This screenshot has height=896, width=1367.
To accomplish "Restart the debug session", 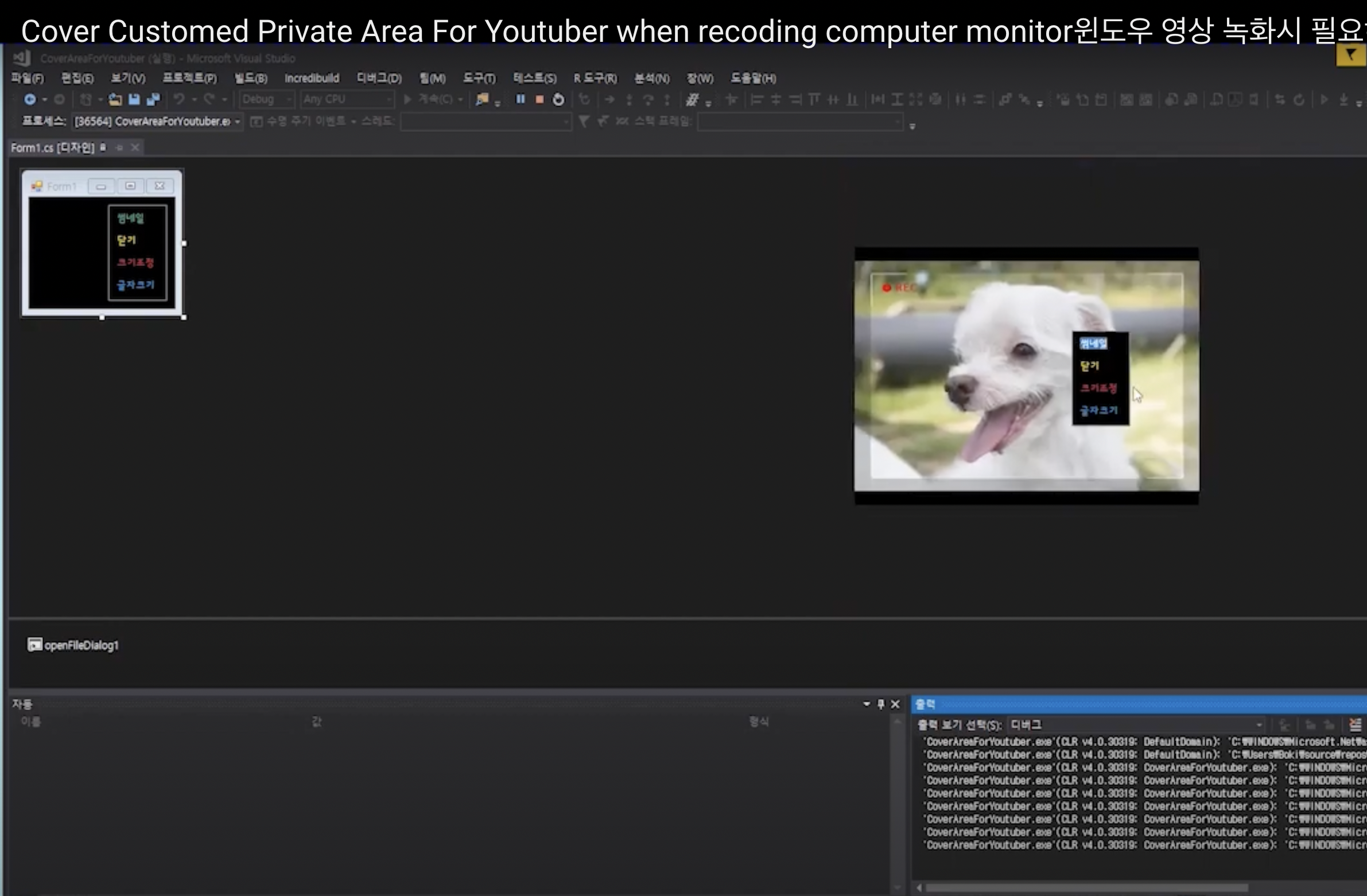I will [558, 99].
